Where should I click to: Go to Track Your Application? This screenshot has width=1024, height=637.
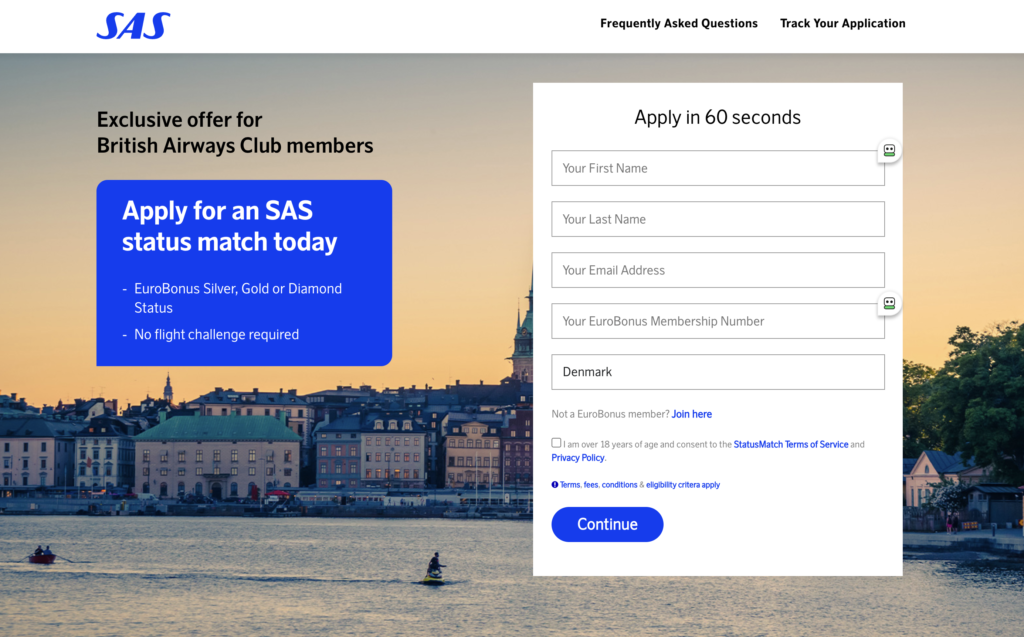coord(842,23)
